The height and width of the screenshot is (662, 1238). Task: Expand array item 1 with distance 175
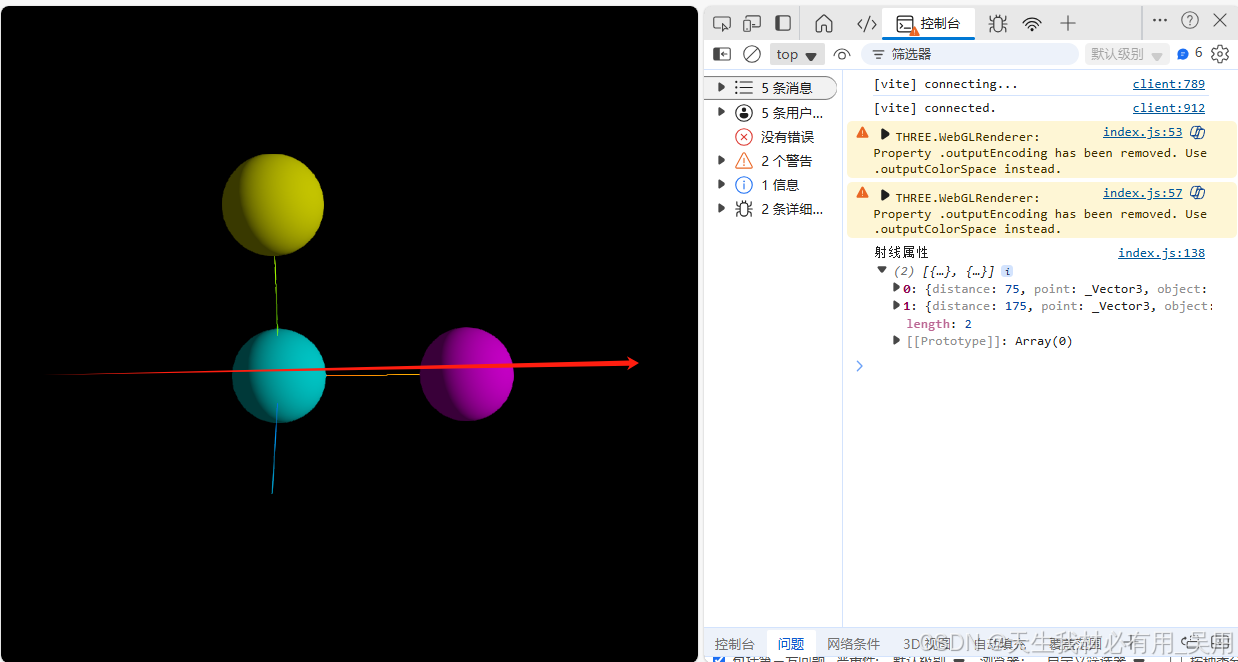pos(897,305)
